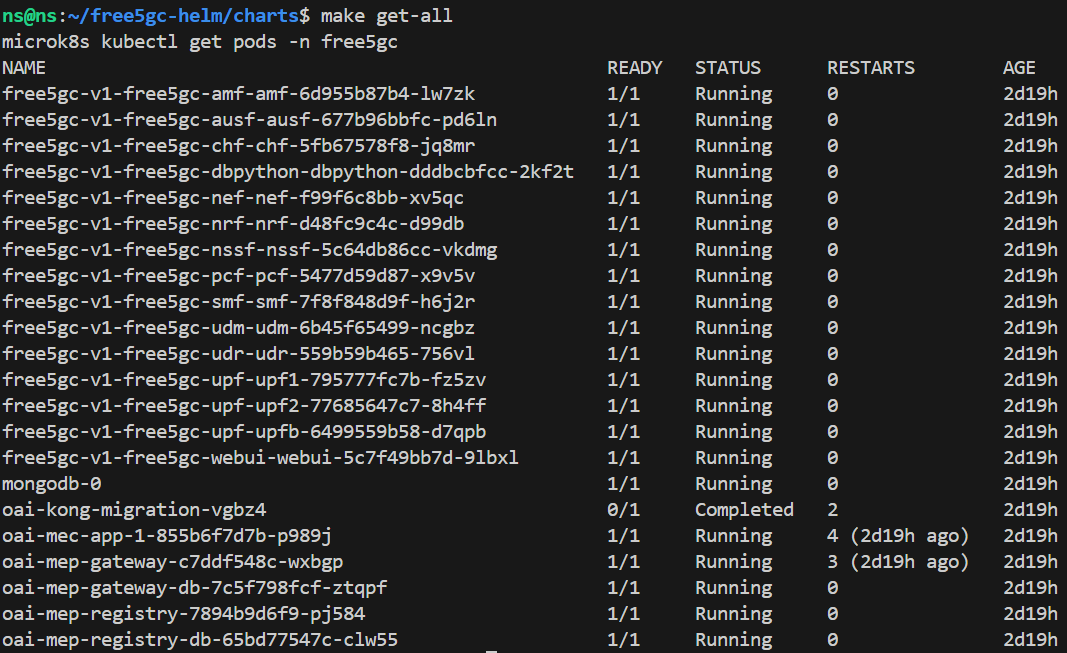
Task: Click the Running status of the amf pod
Action: (734, 94)
